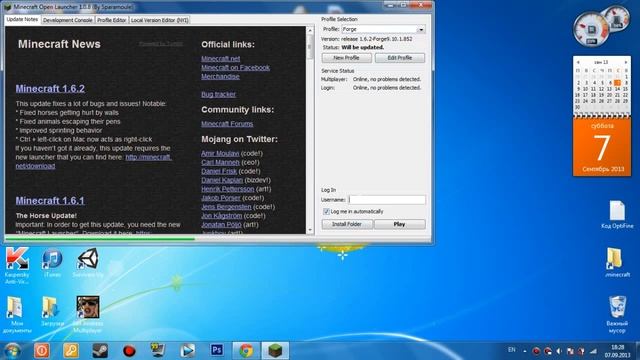
Task: Click the Minecraft grass block taskbar icon
Action: pyautogui.click(x=275, y=351)
